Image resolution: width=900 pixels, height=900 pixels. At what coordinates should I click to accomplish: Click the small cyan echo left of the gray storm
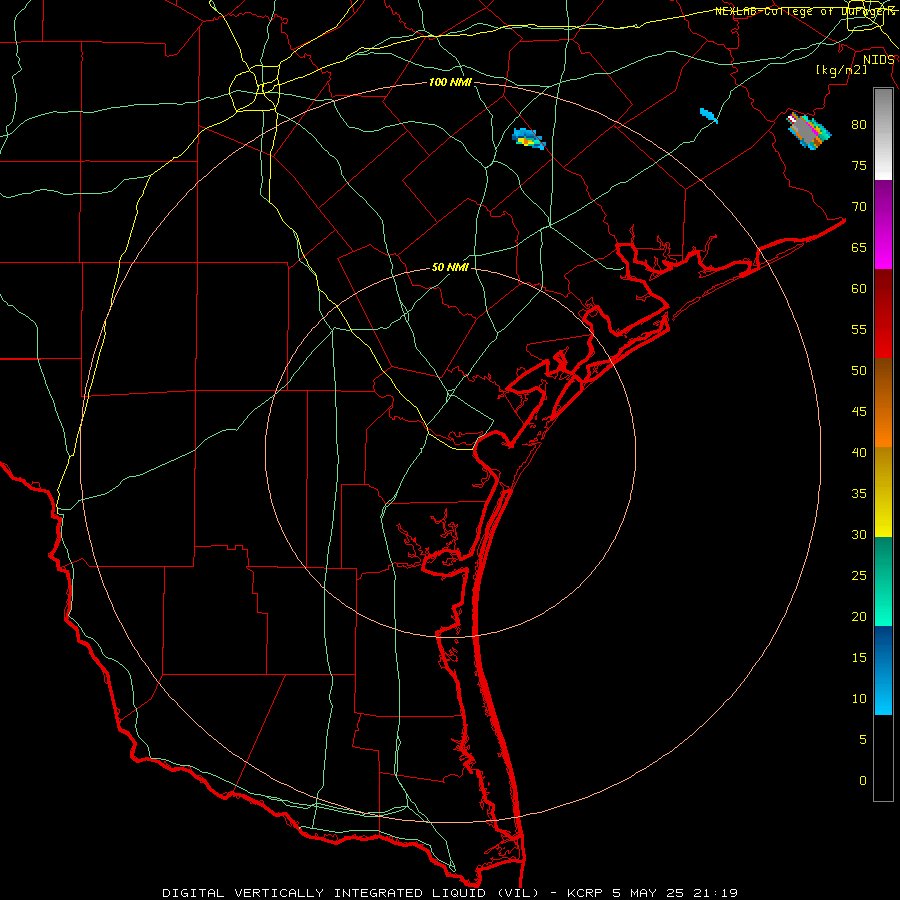(708, 115)
